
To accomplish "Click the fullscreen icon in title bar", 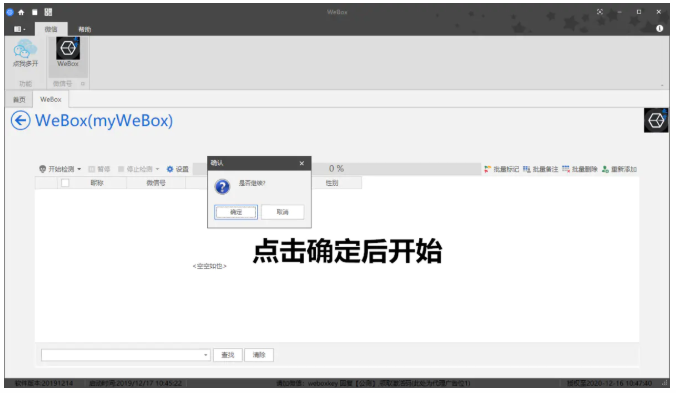I will click(x=600, y=12).
